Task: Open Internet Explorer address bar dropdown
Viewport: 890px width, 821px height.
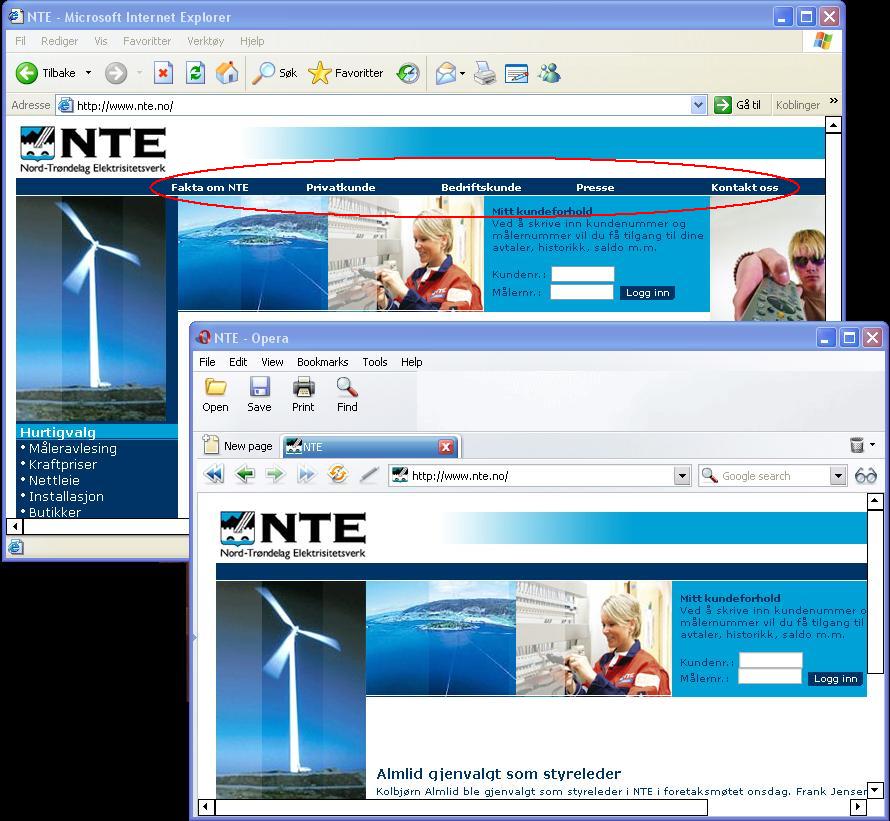Action: [698, 105]
